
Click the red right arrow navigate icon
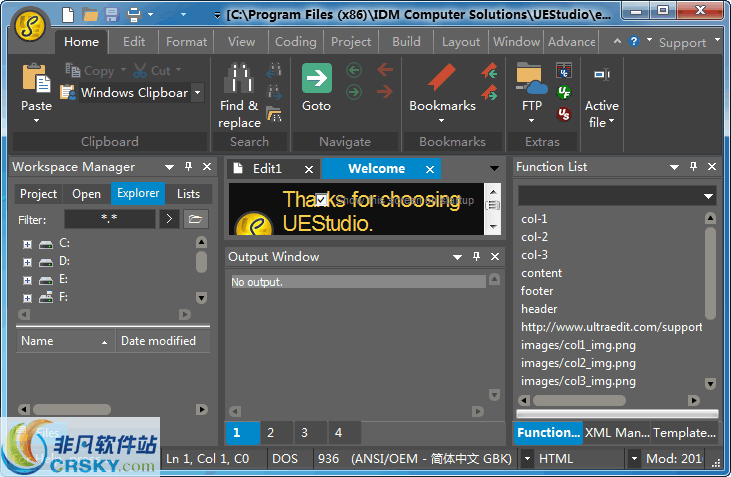385,92
